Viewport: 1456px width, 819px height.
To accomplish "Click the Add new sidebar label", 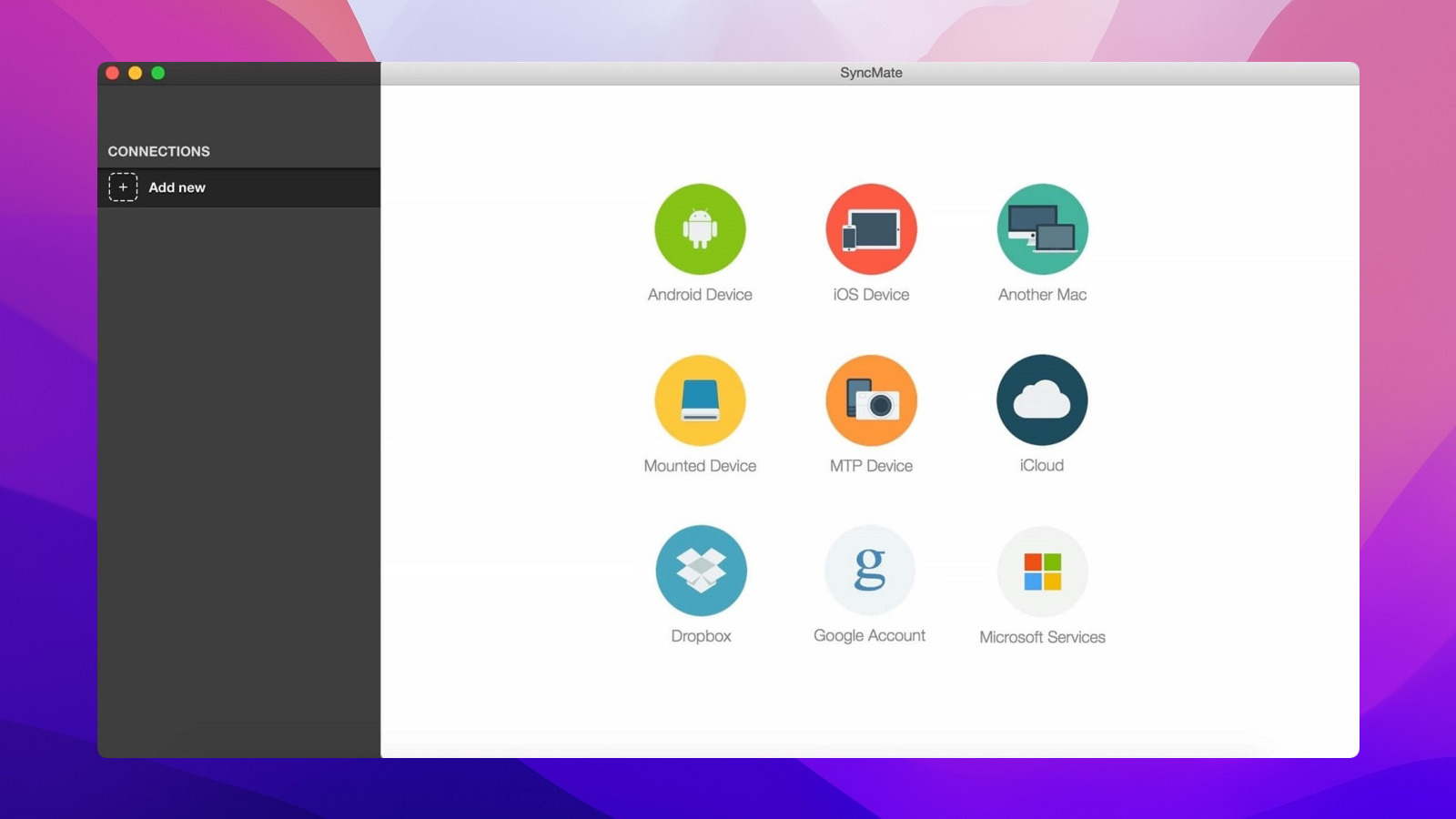I will click(x=177, y=187).
